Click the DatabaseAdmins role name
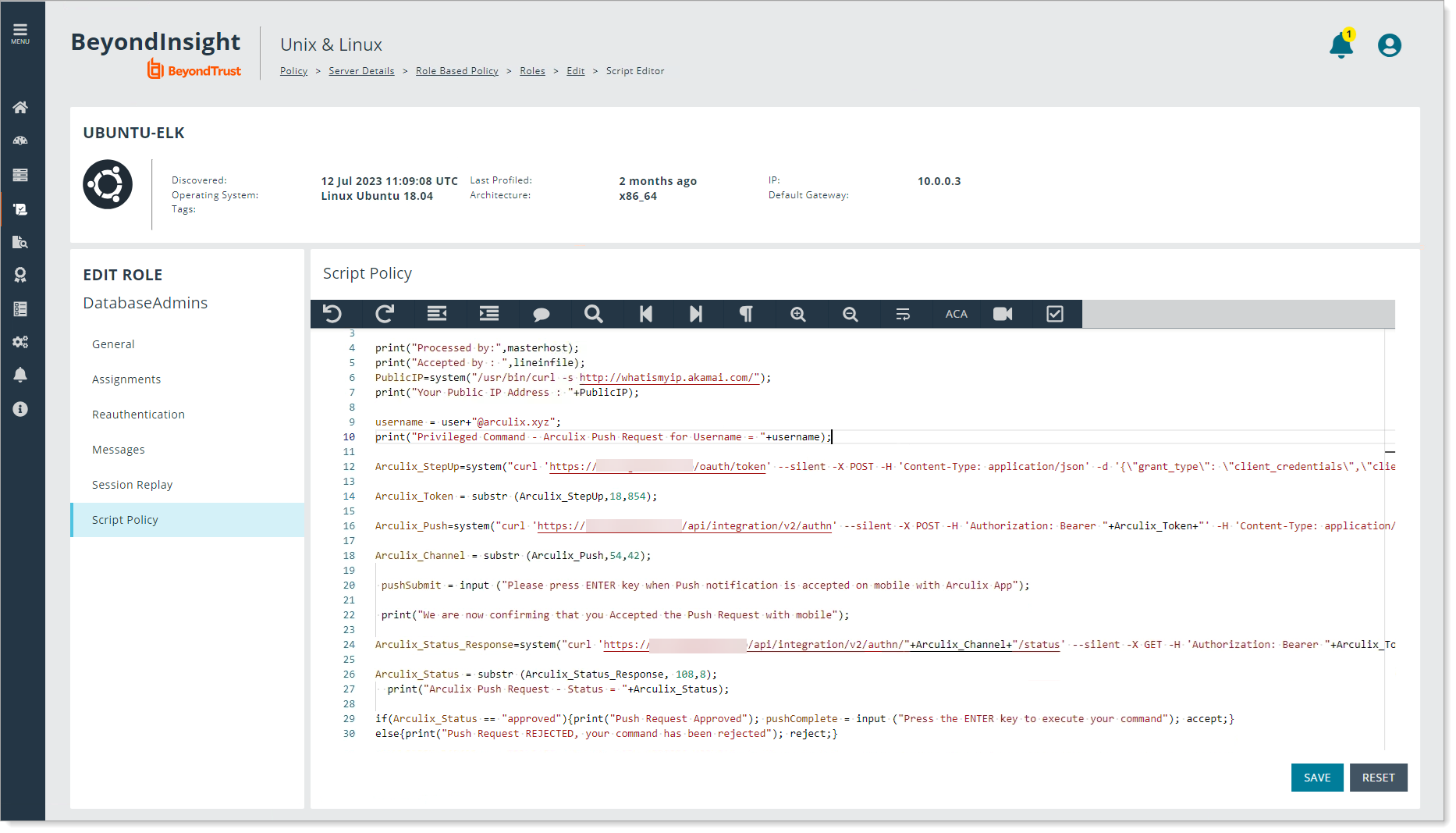This screenshot has width=1456, height=833. (145, 303)
